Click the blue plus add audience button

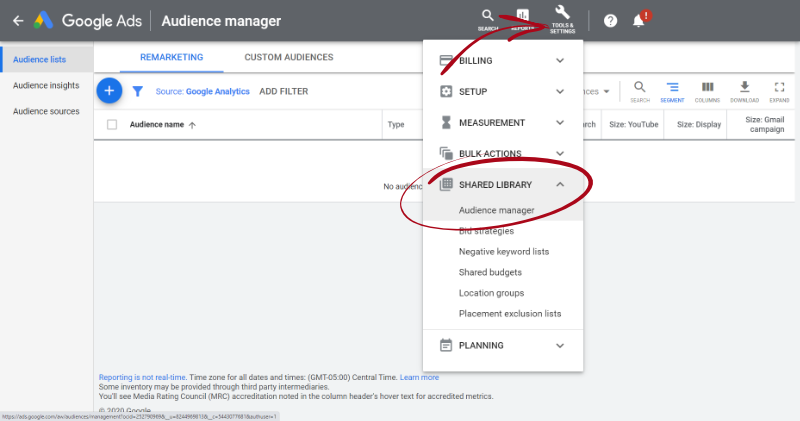tap(109, 91)
